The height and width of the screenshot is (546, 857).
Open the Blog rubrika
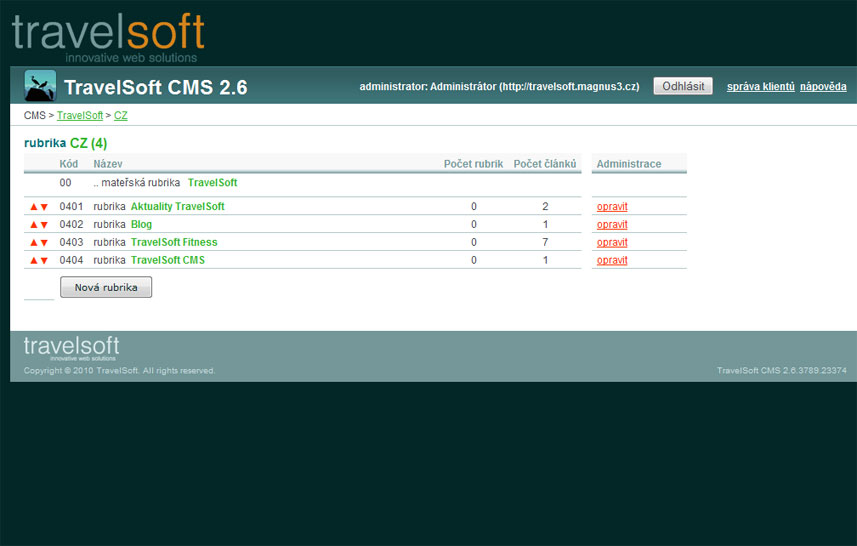(142, 225)
